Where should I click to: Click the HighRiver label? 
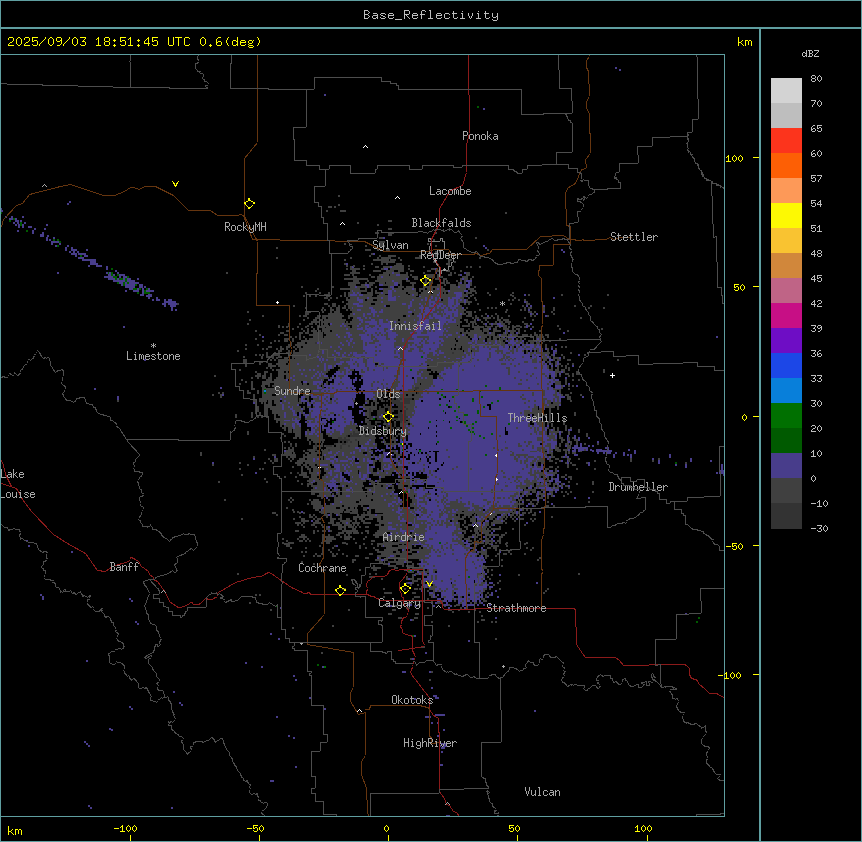(x=430, y=743)
